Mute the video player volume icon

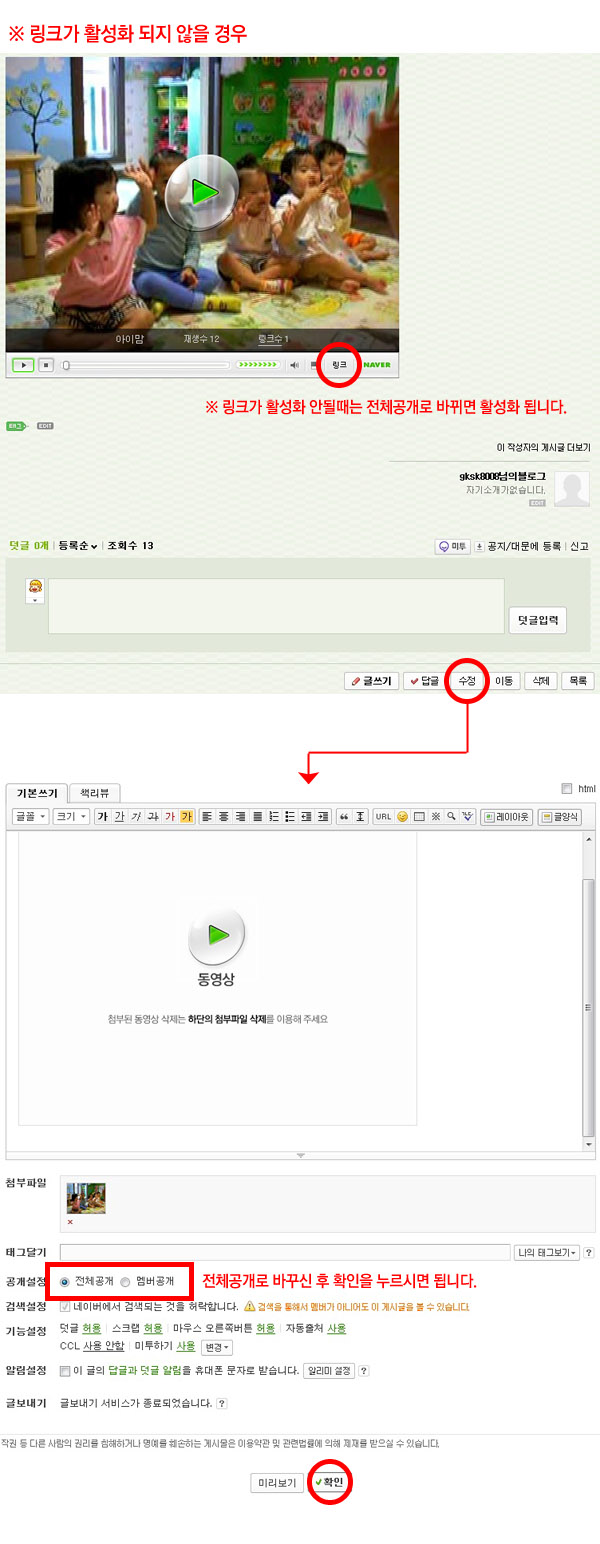295,365
